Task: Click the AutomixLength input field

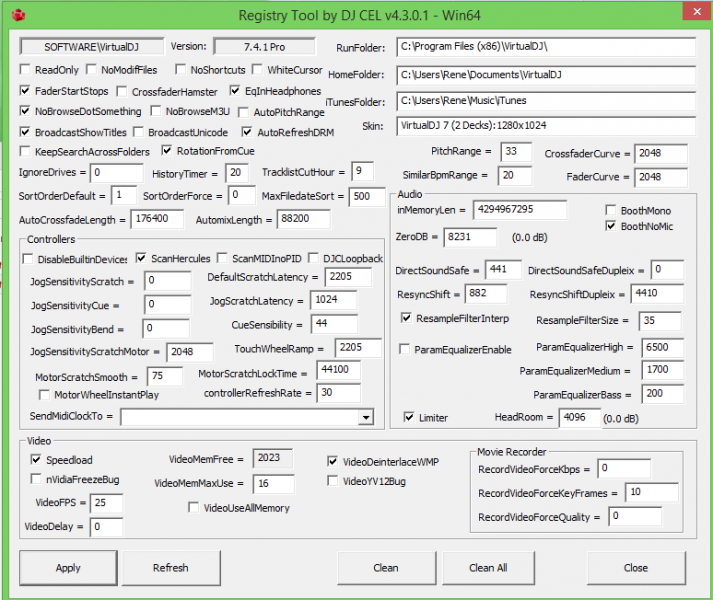Action: click(x=303, y=219)
